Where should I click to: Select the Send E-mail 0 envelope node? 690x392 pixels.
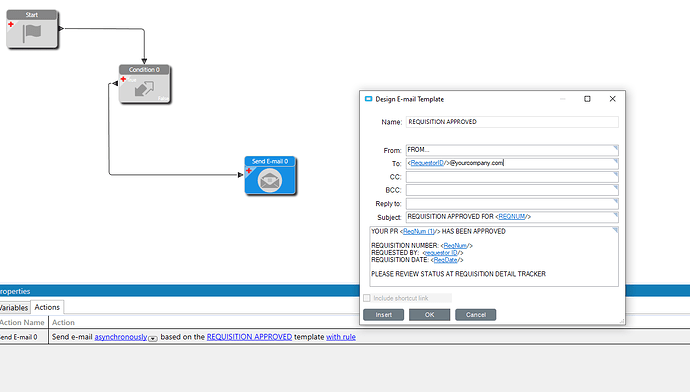click(x=270, y=176)
